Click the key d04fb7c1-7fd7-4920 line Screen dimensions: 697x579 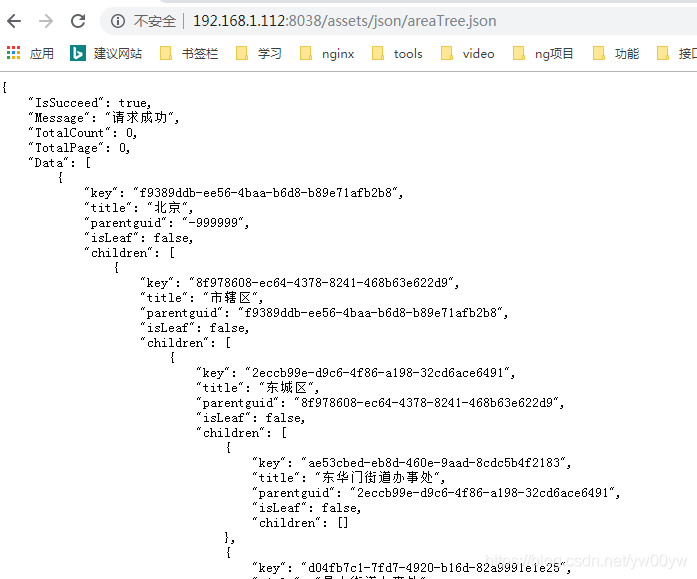(x=412, y=567)
